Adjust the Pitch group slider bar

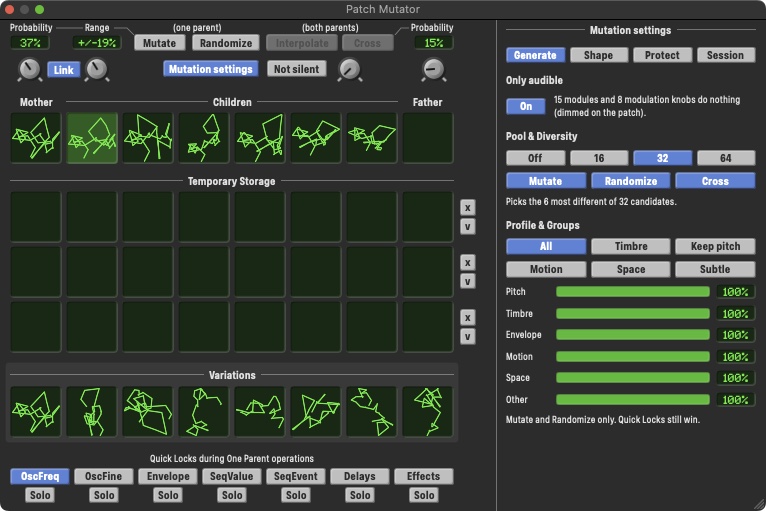point(633,292)
